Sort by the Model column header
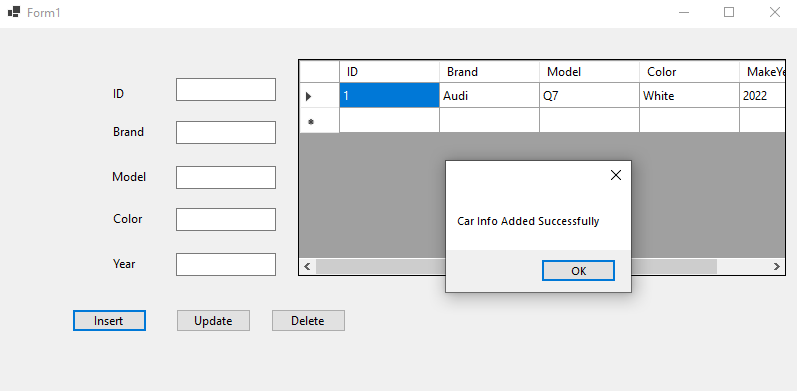The width and height of the screenshot is (797, 391). click(x=590, y=72)
